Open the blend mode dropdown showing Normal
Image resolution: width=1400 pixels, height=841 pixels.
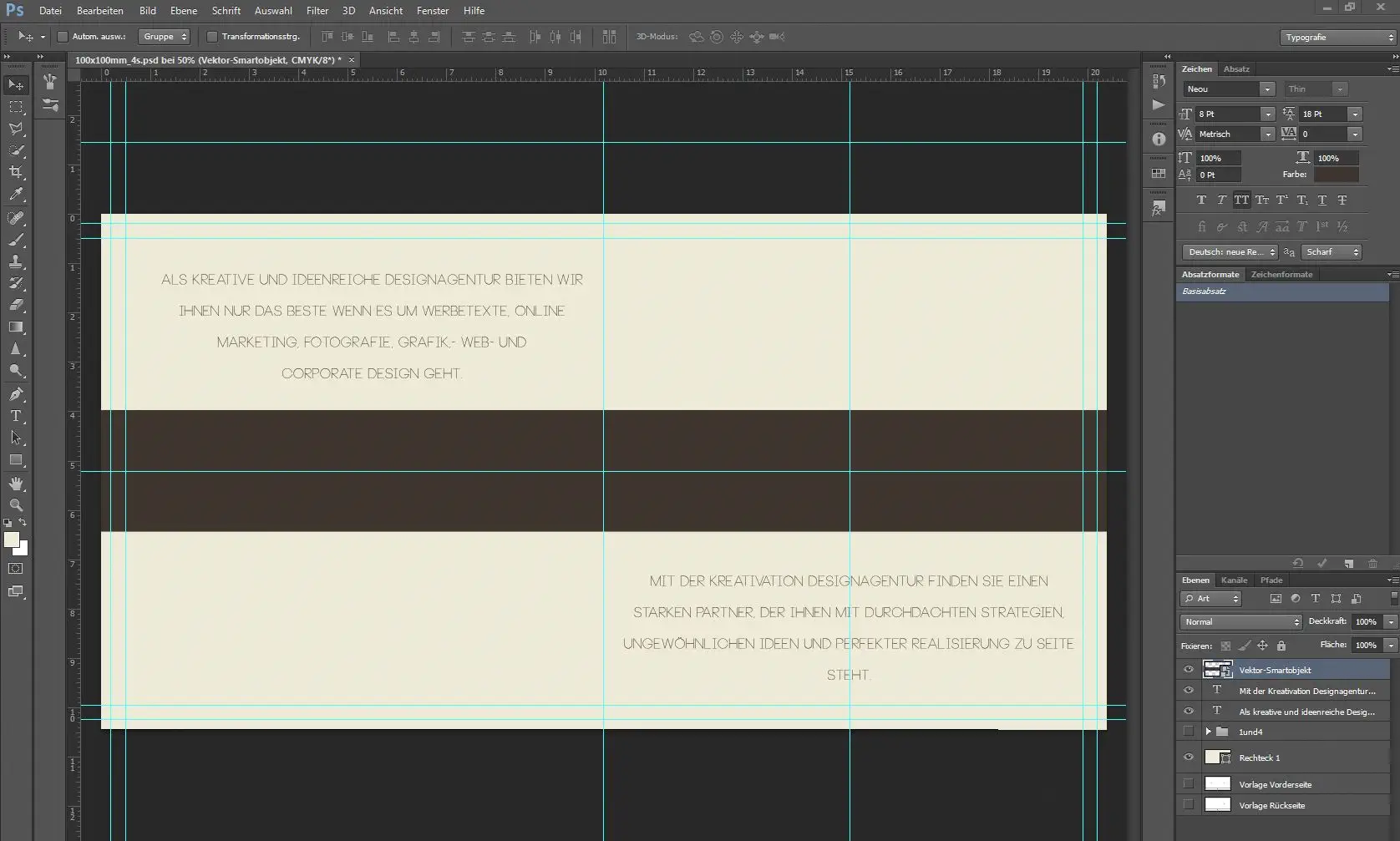1240,621
